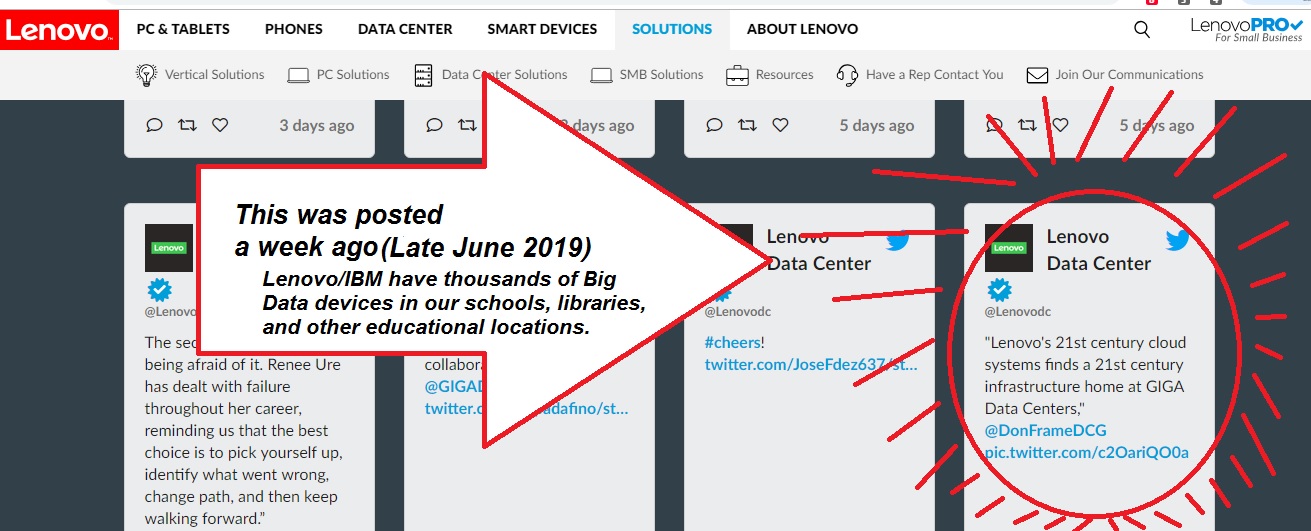Open the PC & TABLETS menu
The image size is (1311, 531).
click(183, 29)
